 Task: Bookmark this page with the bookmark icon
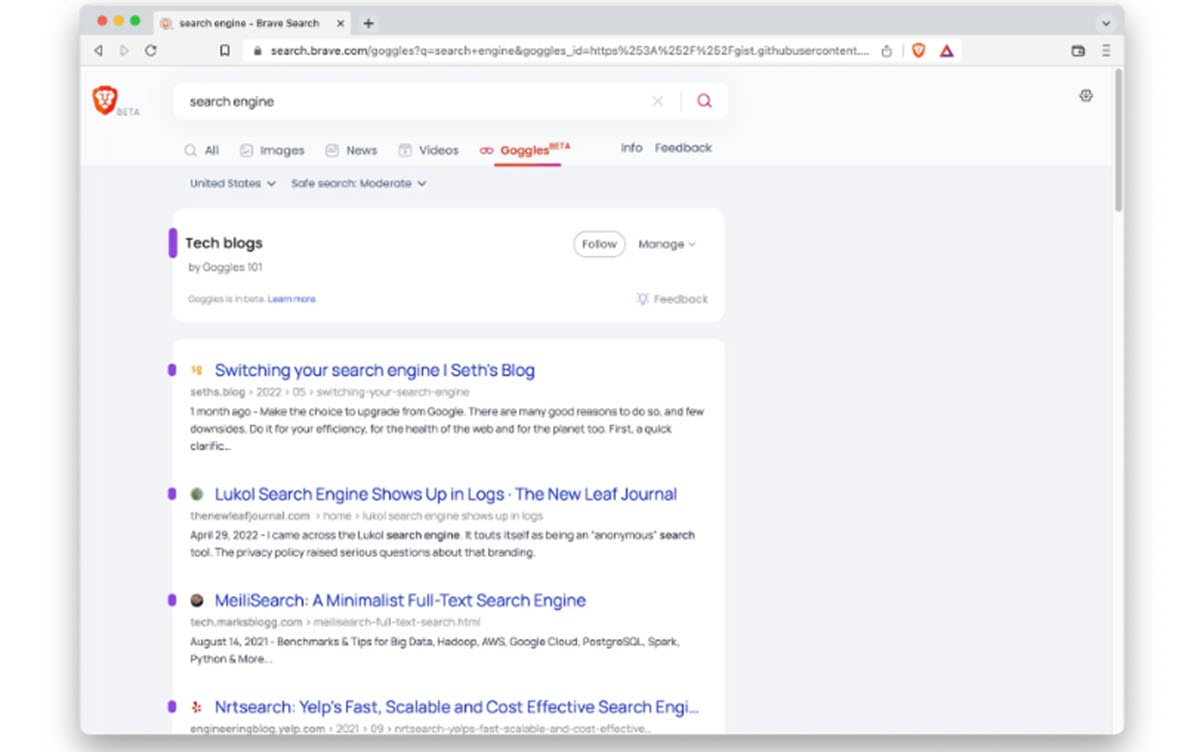click(225, 50)
